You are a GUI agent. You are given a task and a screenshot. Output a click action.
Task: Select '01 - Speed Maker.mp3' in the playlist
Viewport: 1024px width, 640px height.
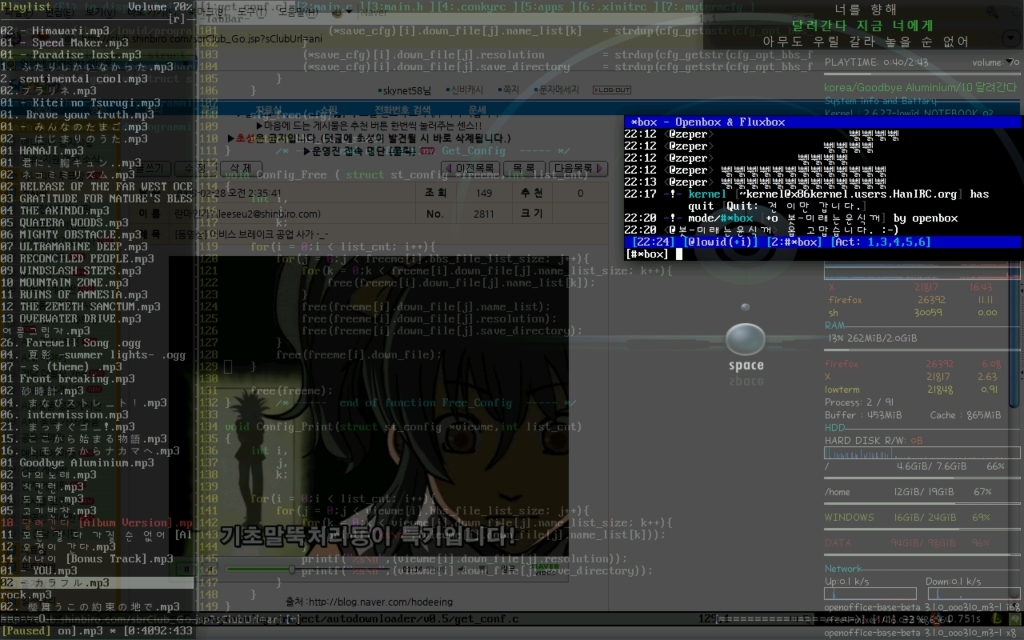click(64, 42)
